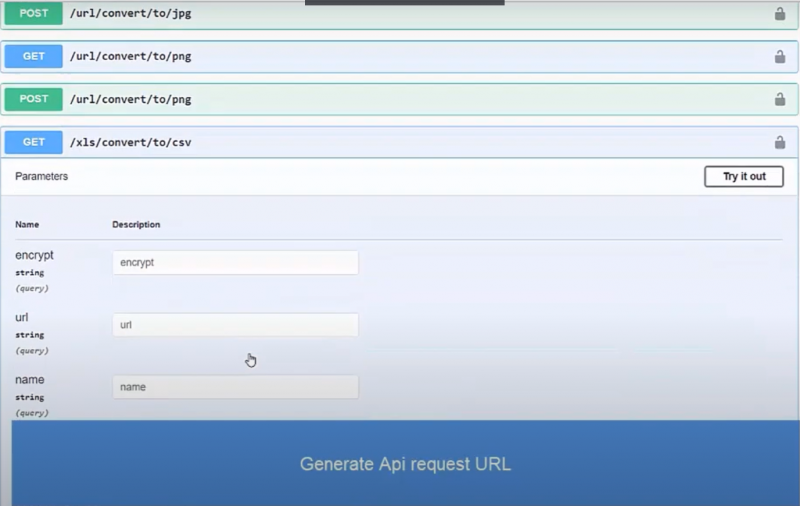Select the Parameters section heading
This screenshot has width=800, height=506.
41,177
